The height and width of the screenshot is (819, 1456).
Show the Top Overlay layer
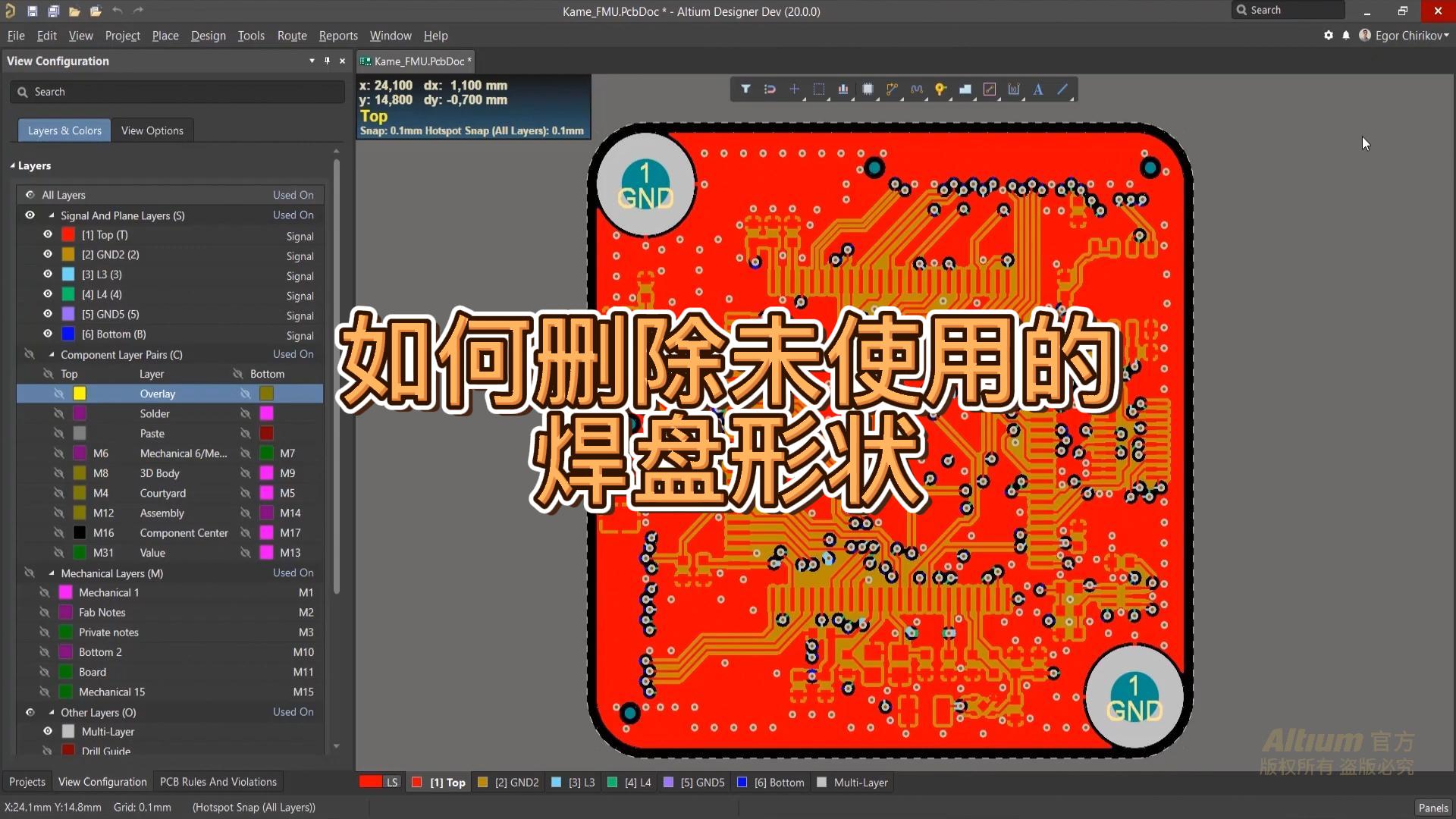[x=58, y=394]
